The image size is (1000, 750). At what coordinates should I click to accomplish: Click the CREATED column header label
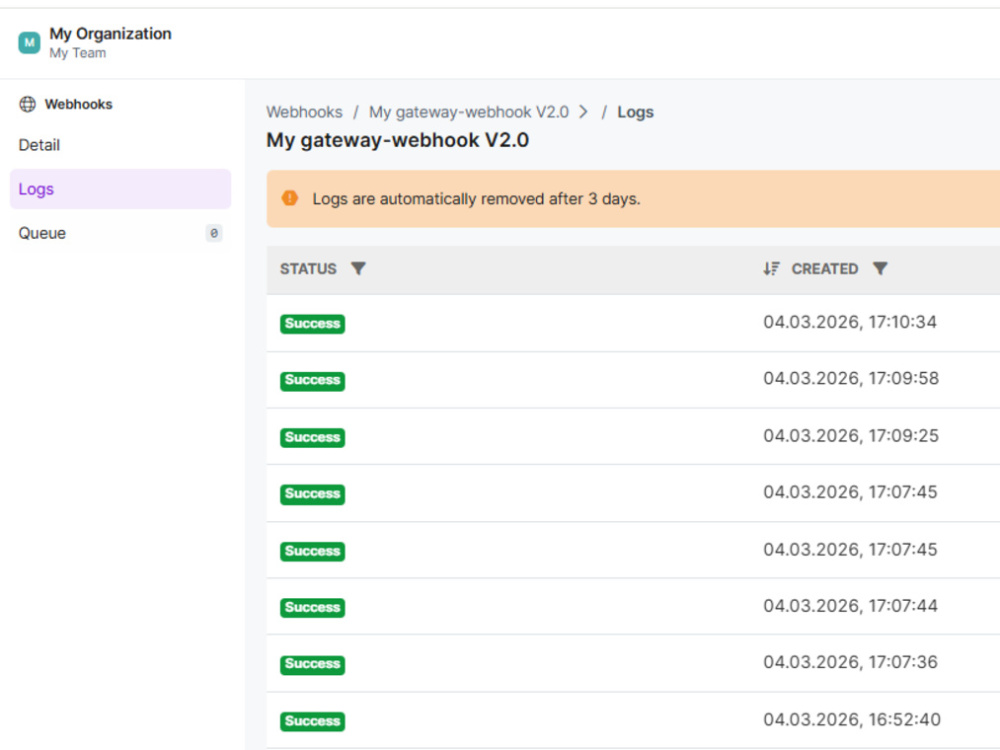(x=825, y=268)
